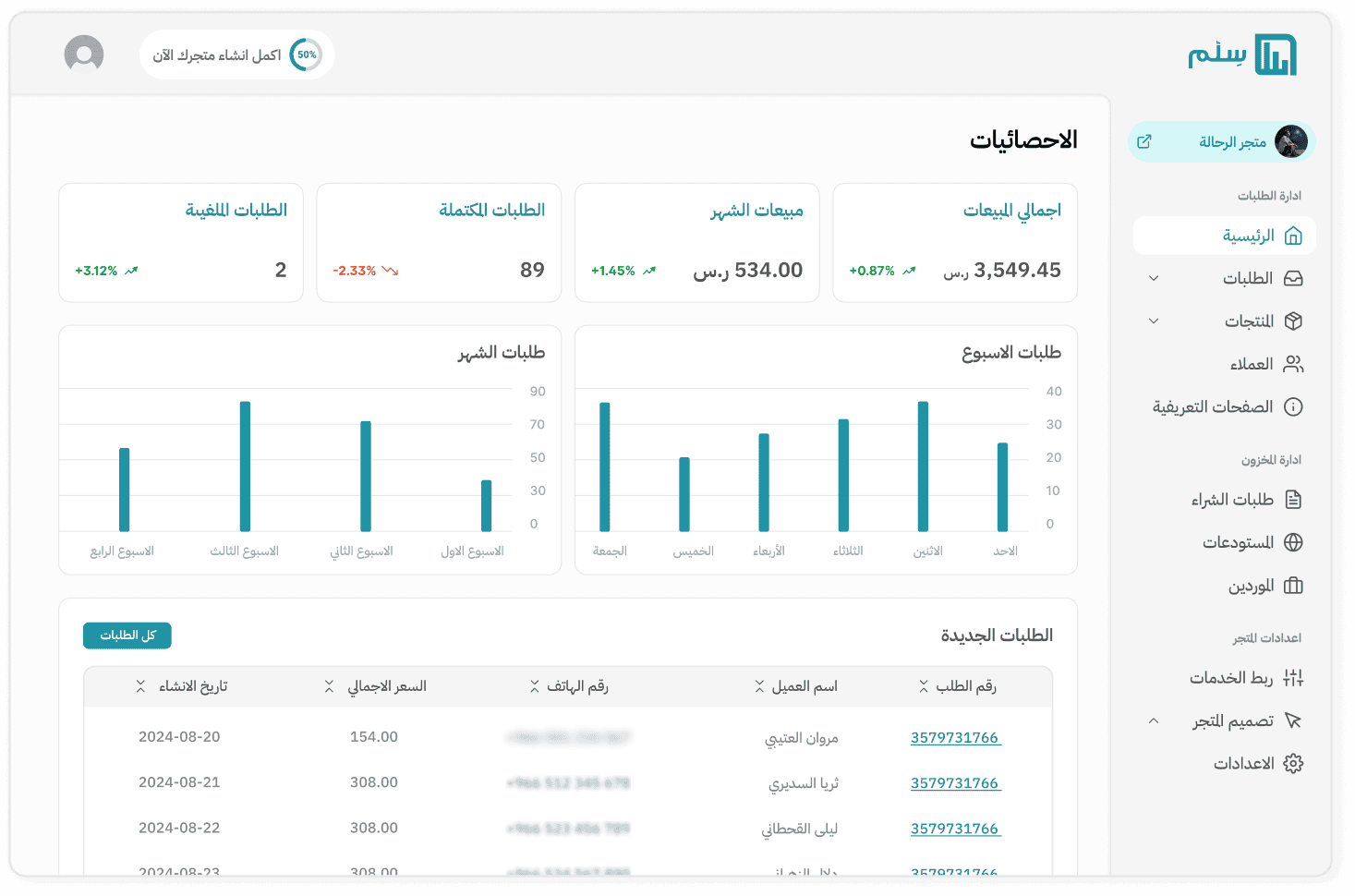Click the +0.87% trend arrow icon
Screen dimensions: 1355x896
[x=909, y=271]
